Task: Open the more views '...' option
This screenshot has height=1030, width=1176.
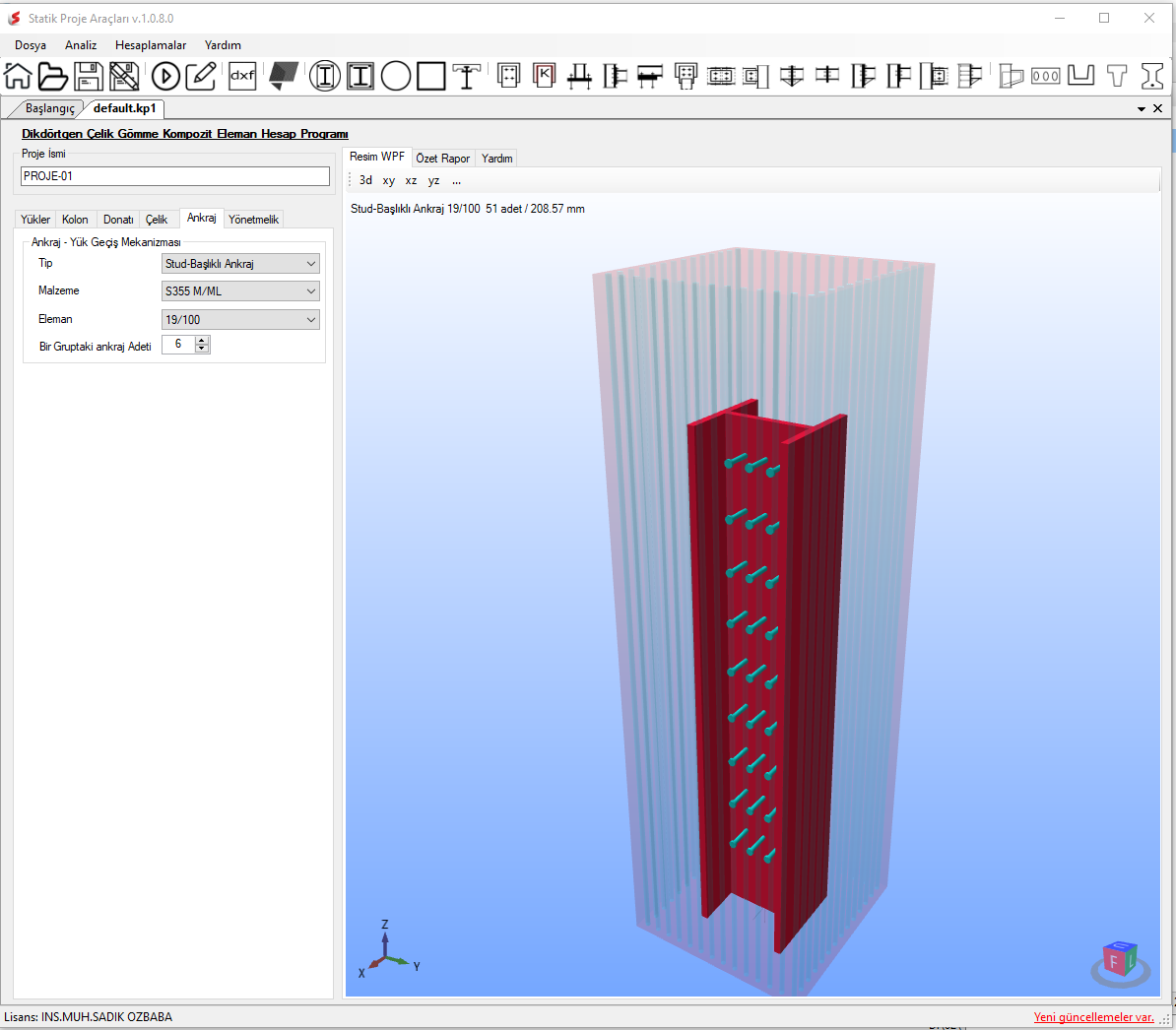Action: (456, 180)
